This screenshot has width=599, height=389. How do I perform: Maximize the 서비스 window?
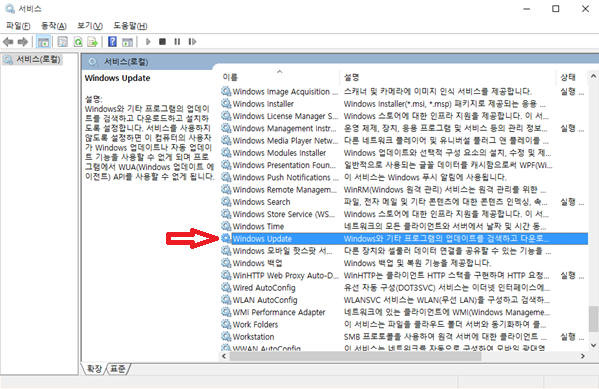[x=556, y=9]
